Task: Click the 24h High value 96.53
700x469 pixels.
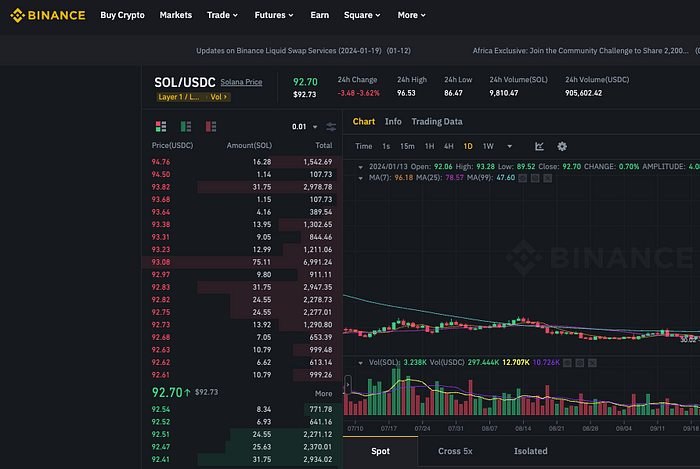Action: point(406,93)
